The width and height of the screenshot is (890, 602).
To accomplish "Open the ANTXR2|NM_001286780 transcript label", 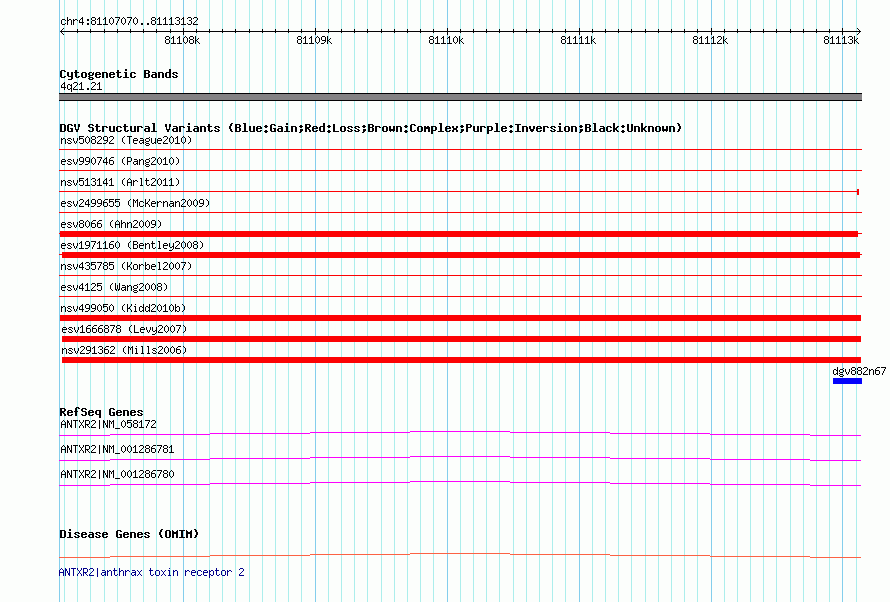I will (x=117, y=474).
